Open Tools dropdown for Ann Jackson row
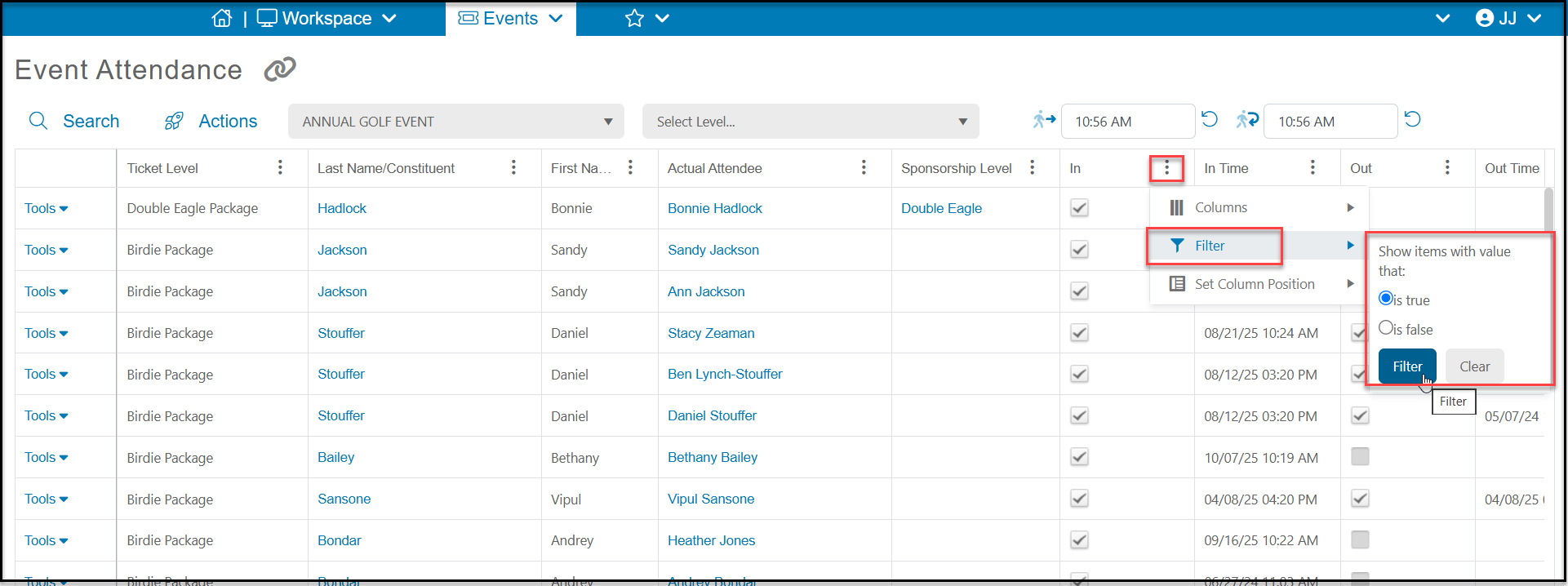 point(47,291)
